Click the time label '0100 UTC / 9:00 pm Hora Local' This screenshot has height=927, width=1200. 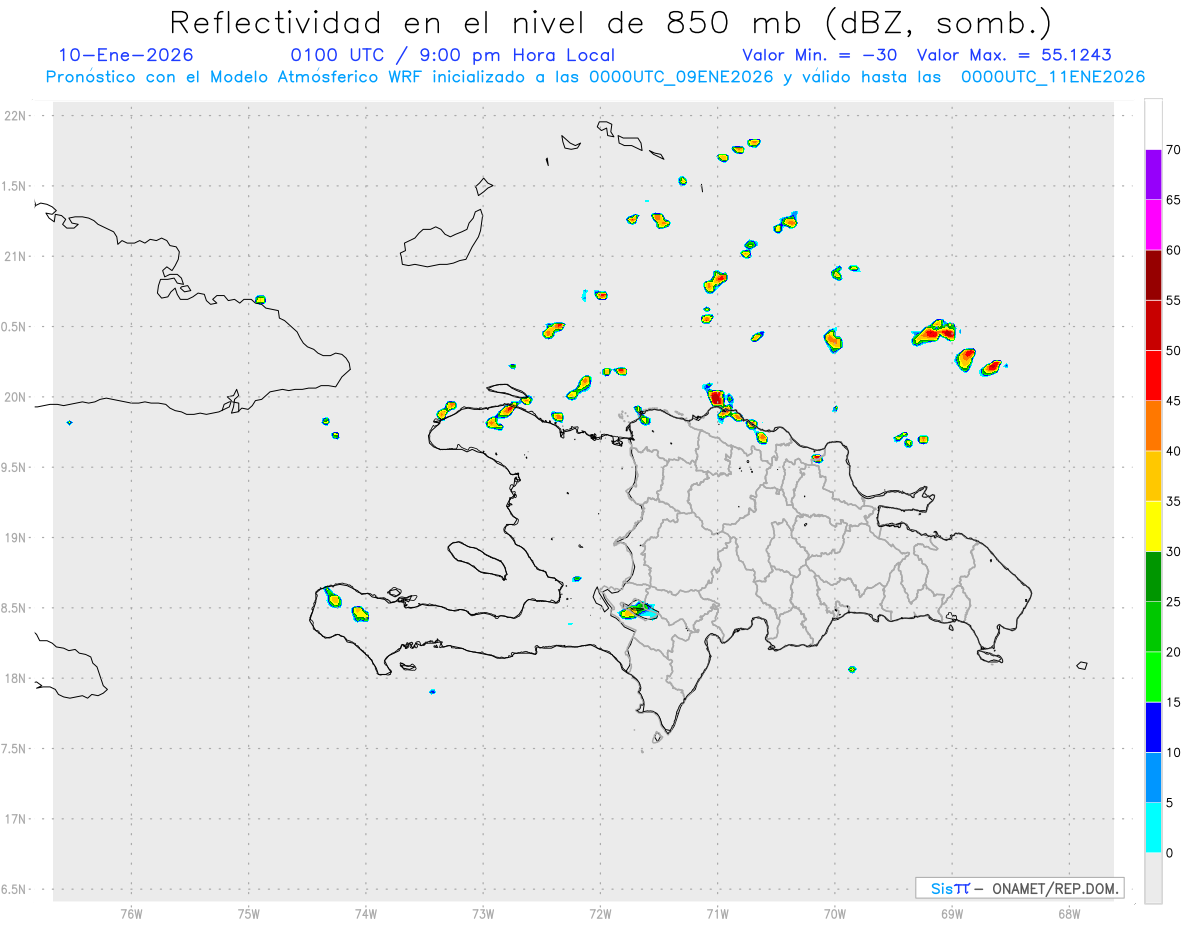[x=452, y=55]
